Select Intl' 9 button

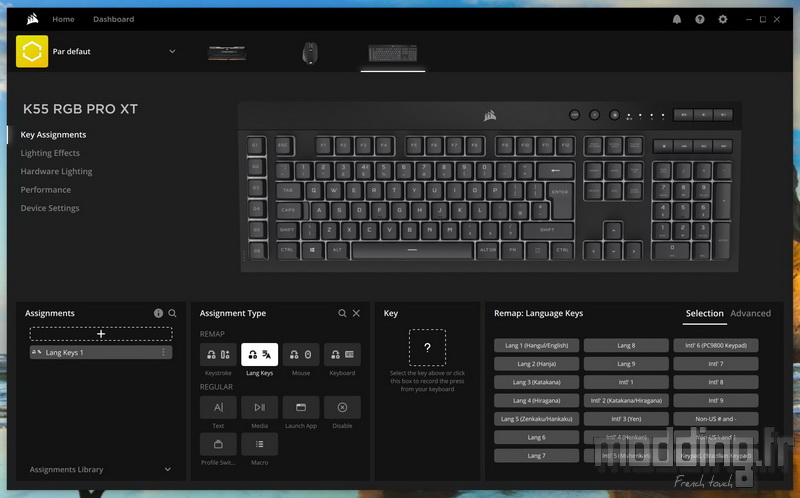(x=716, y=401)
